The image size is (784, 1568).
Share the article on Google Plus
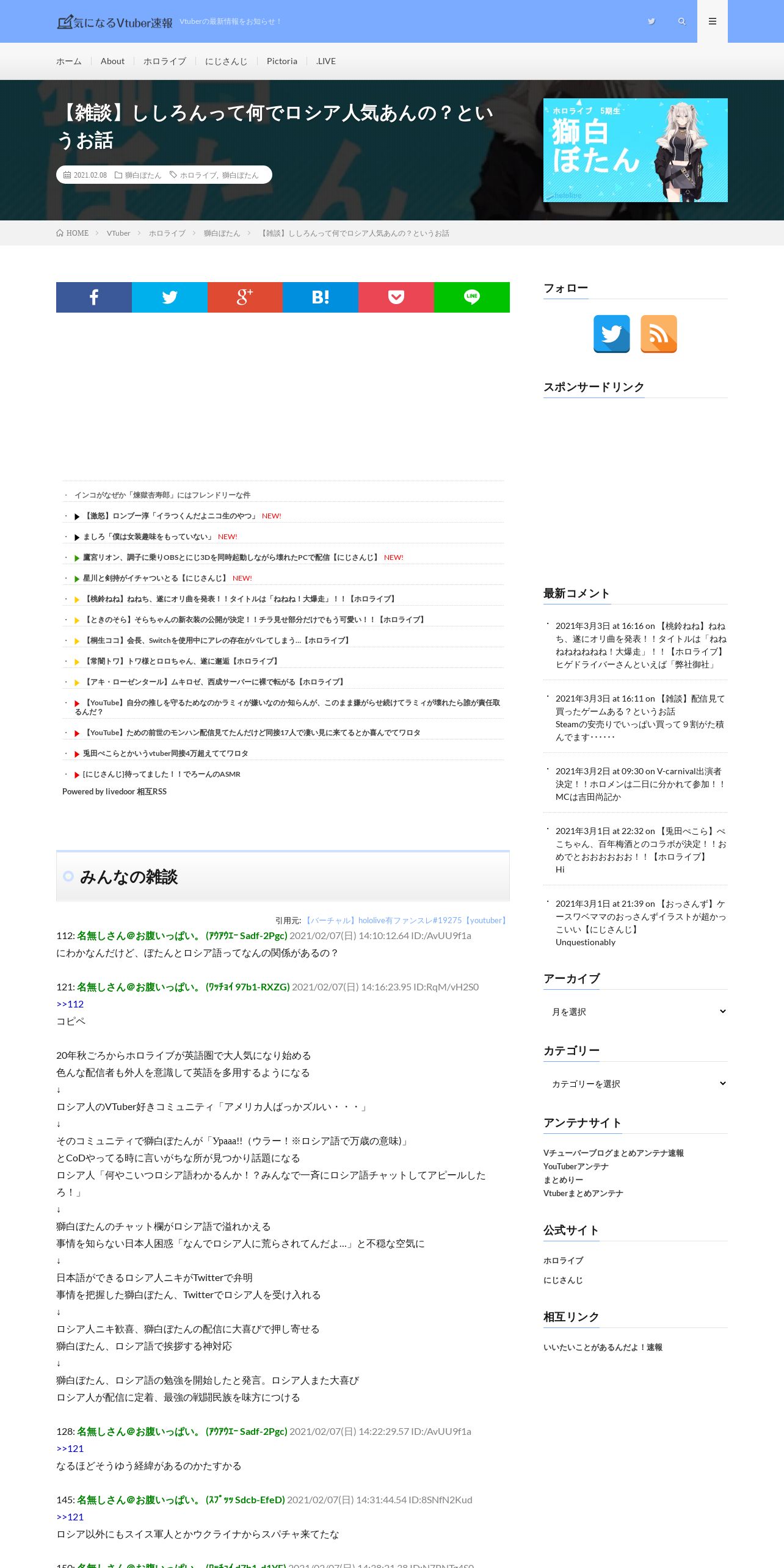point(245,297)
